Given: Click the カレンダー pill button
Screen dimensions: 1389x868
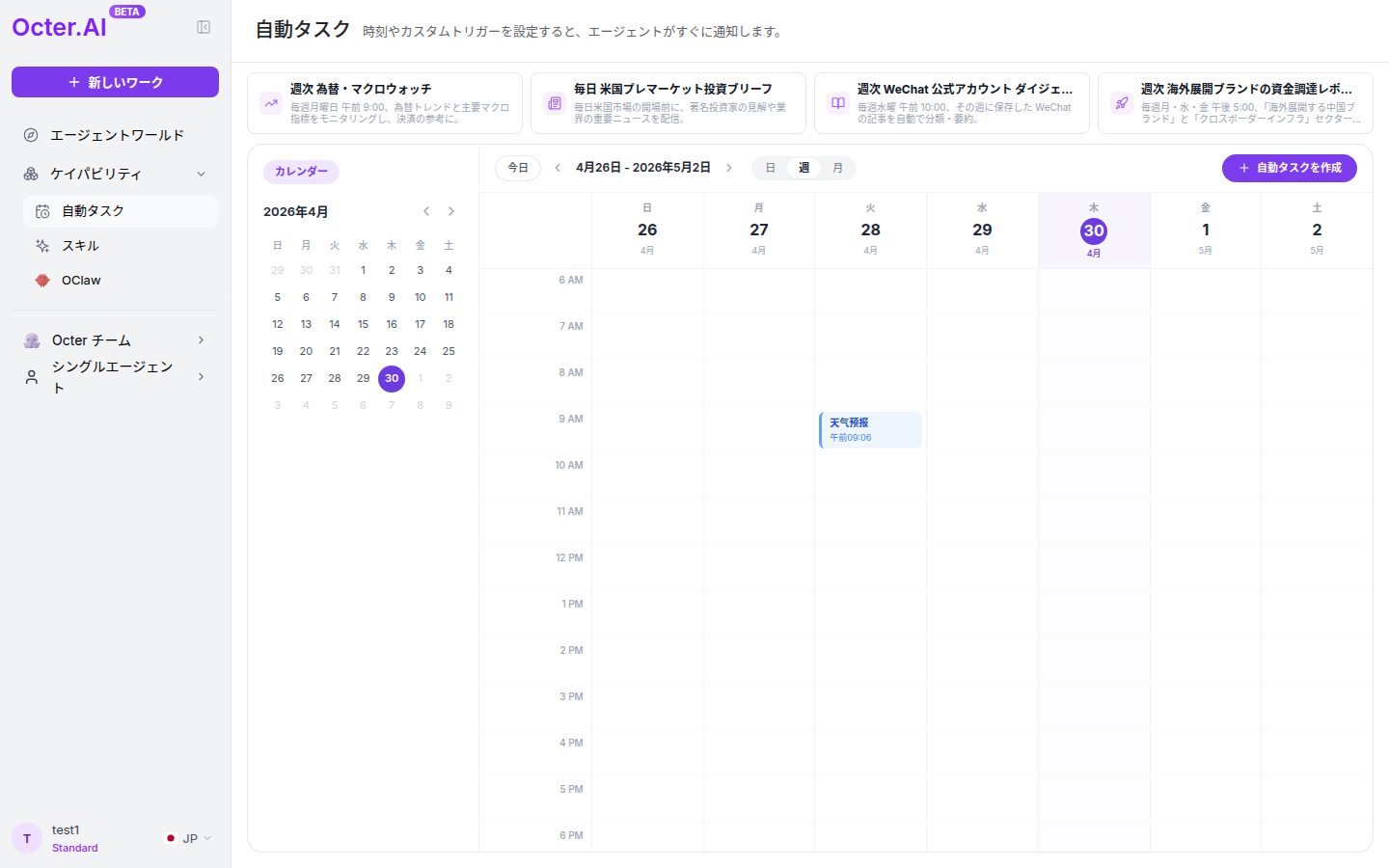Looking at the screenshot, I should [x=301, y=172].
